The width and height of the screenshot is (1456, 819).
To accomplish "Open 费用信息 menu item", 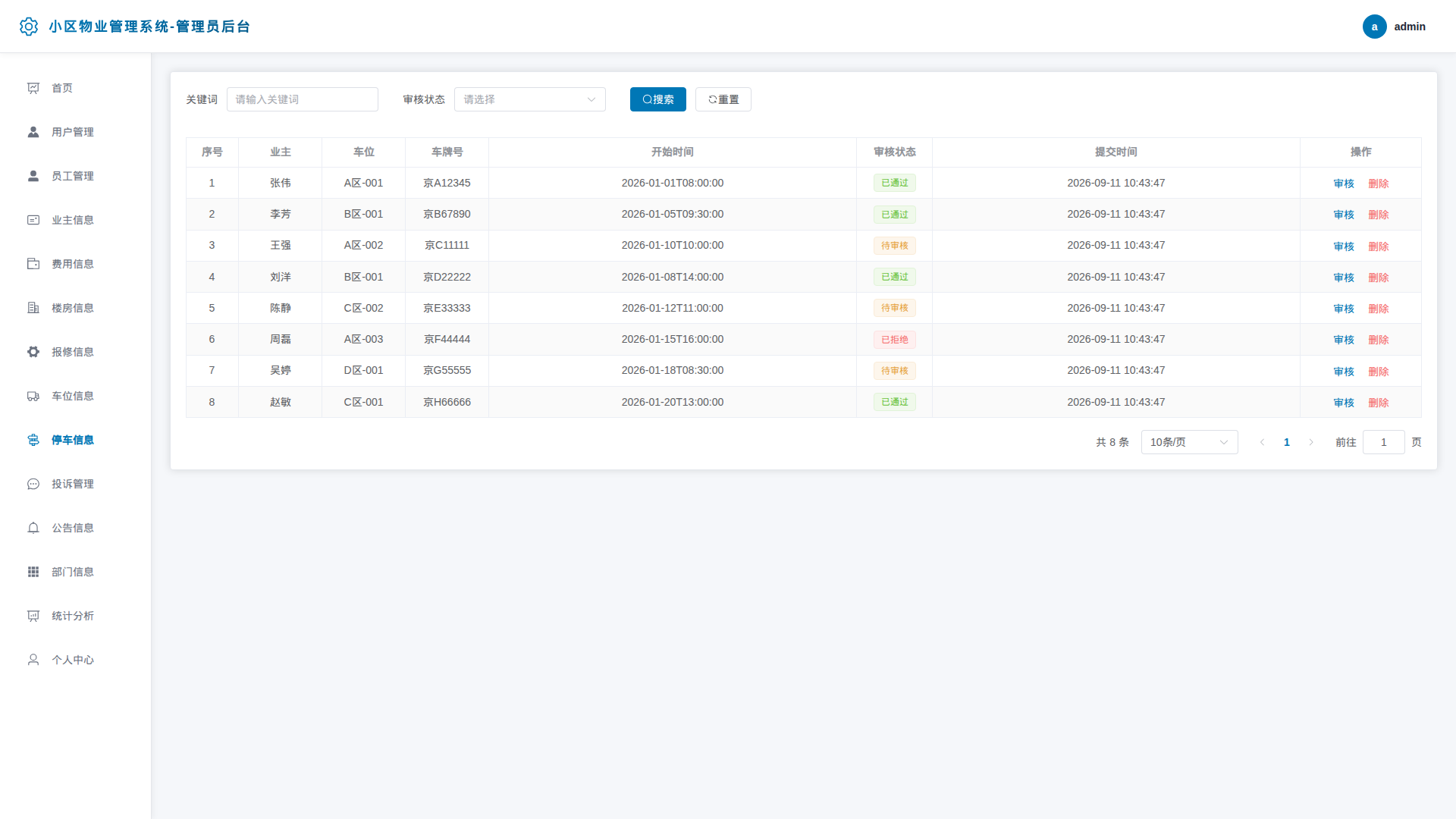I will tap(76, 264).
